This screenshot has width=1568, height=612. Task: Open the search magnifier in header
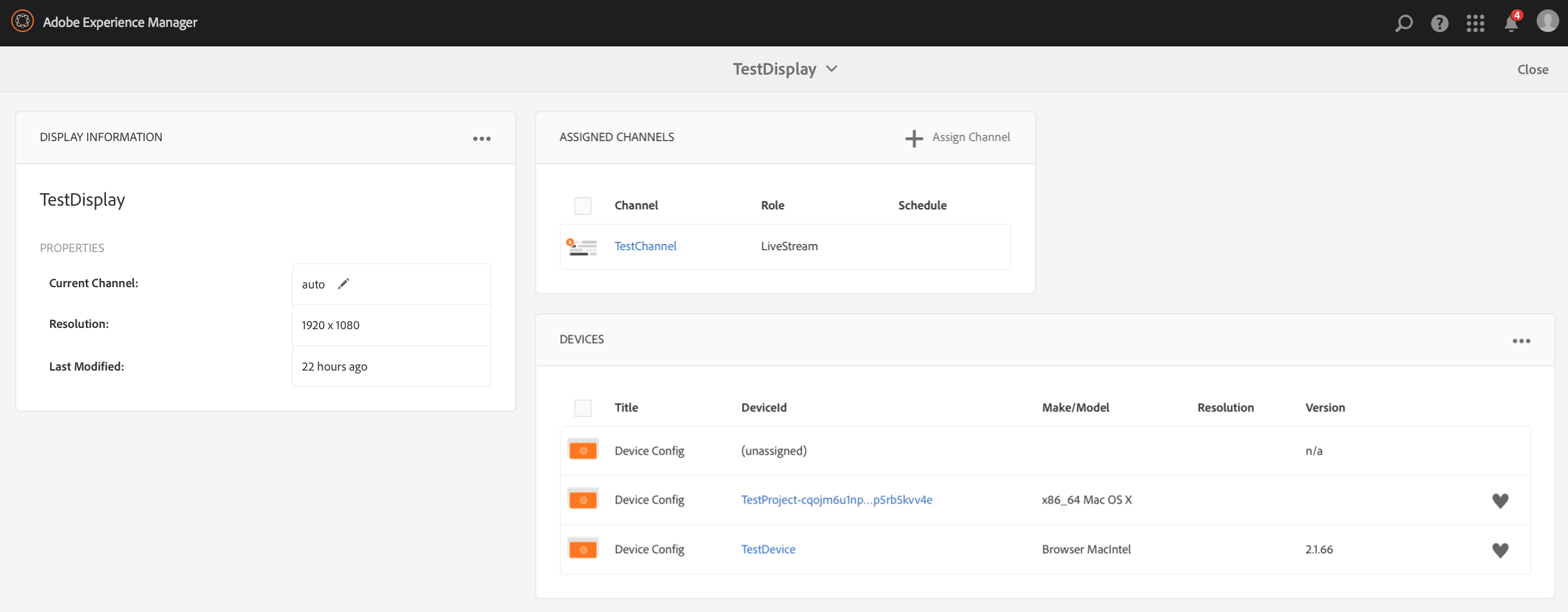point(1404,23)
